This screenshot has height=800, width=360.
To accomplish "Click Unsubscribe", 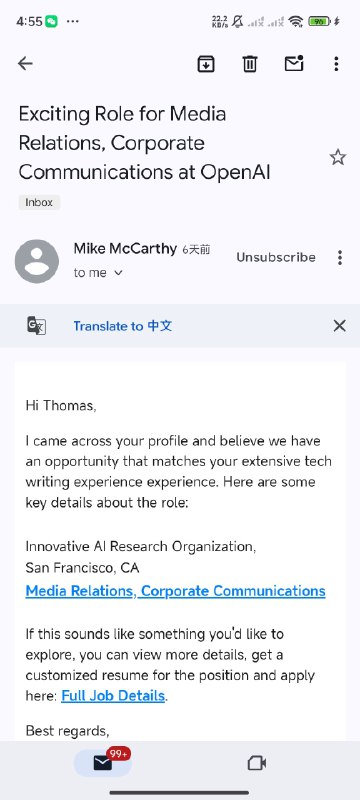I will click(x=276, y=257).
